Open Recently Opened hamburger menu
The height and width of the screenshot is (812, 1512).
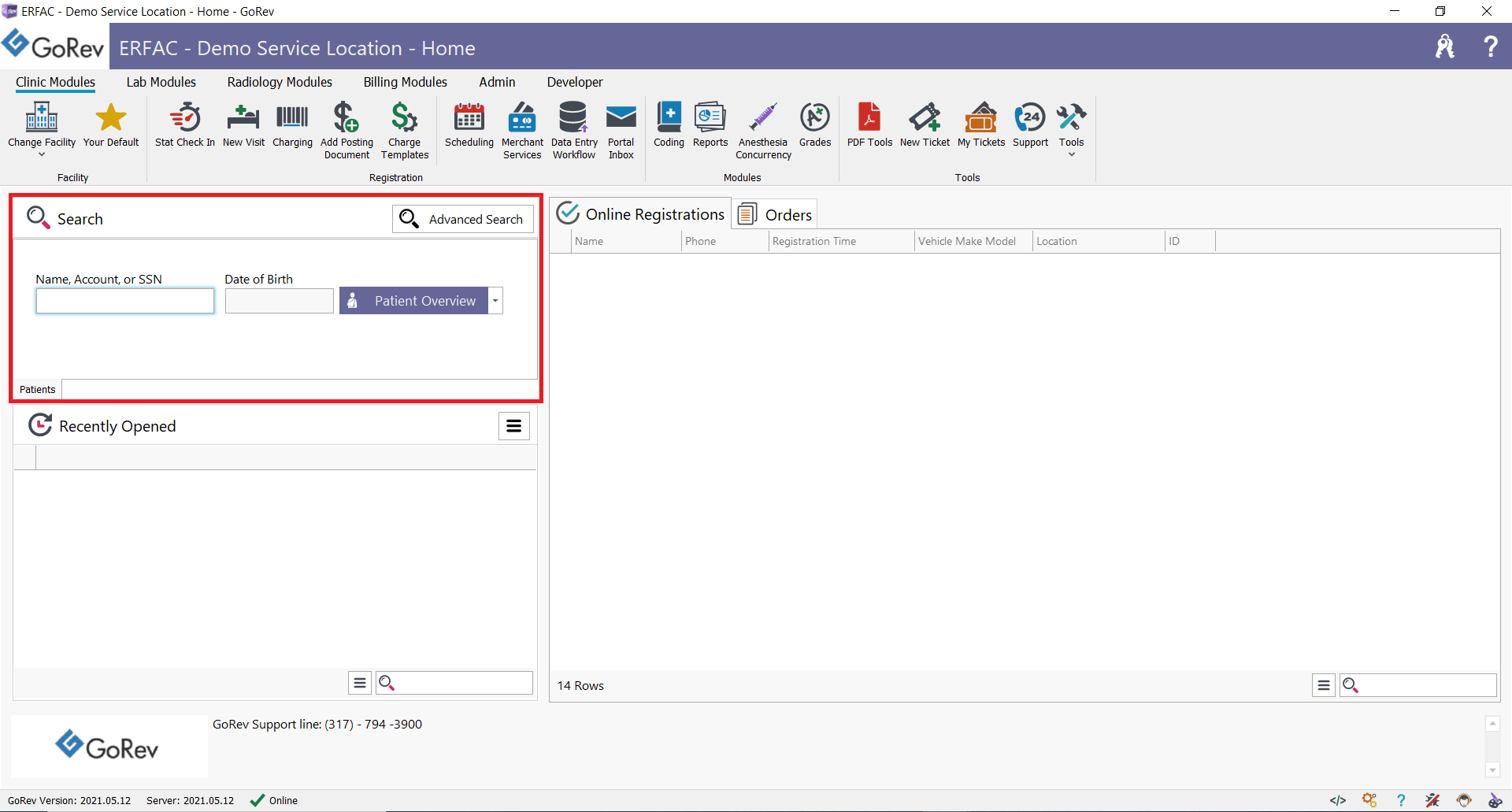(514, 426)
